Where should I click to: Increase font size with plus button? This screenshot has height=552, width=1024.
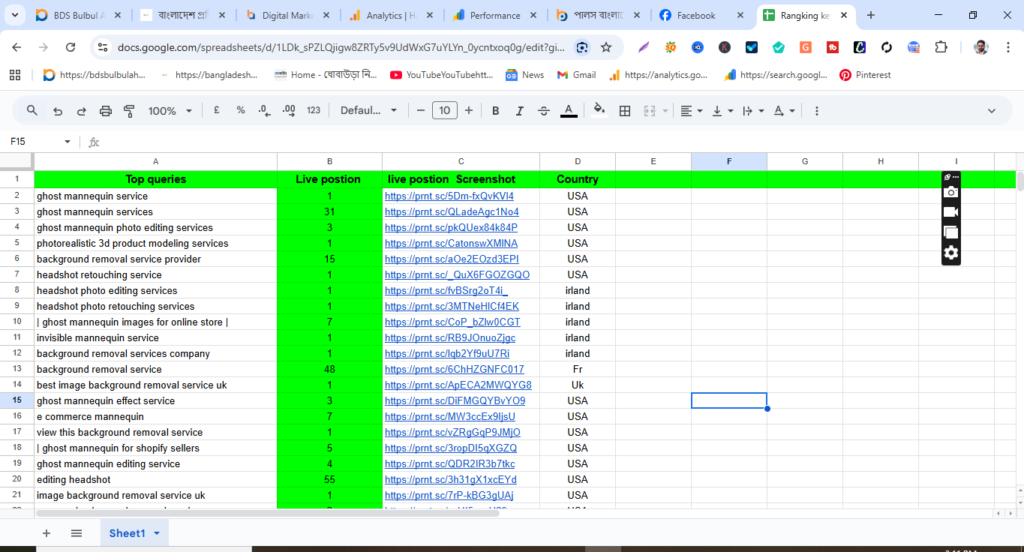tap(468, 110)
